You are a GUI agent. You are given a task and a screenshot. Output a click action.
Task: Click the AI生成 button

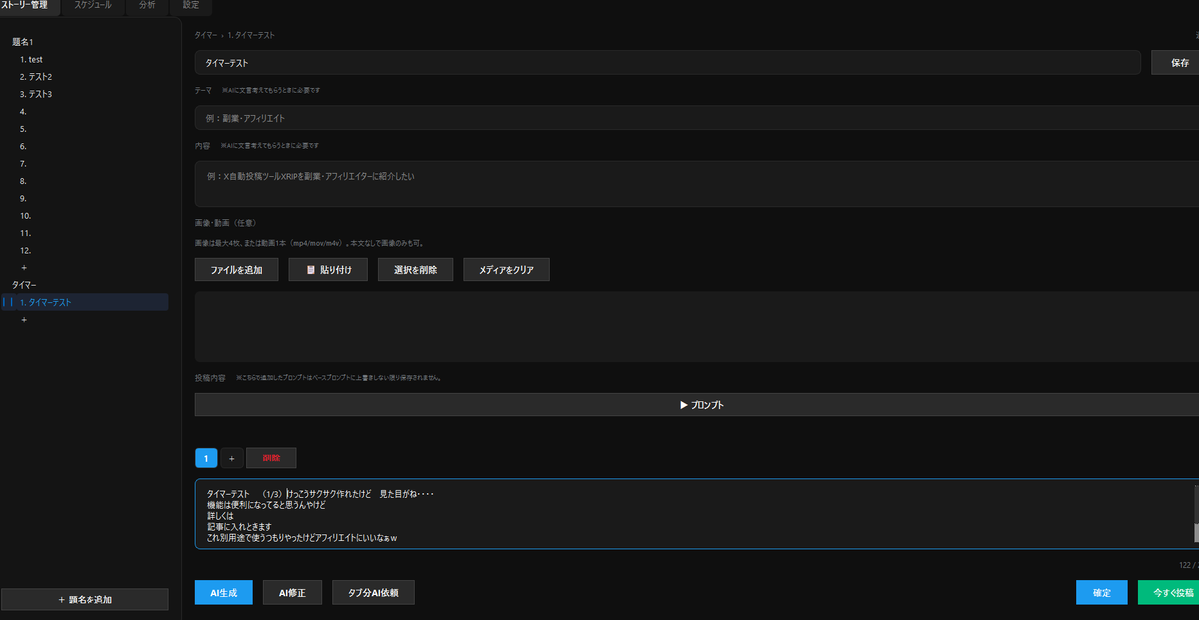224,592
